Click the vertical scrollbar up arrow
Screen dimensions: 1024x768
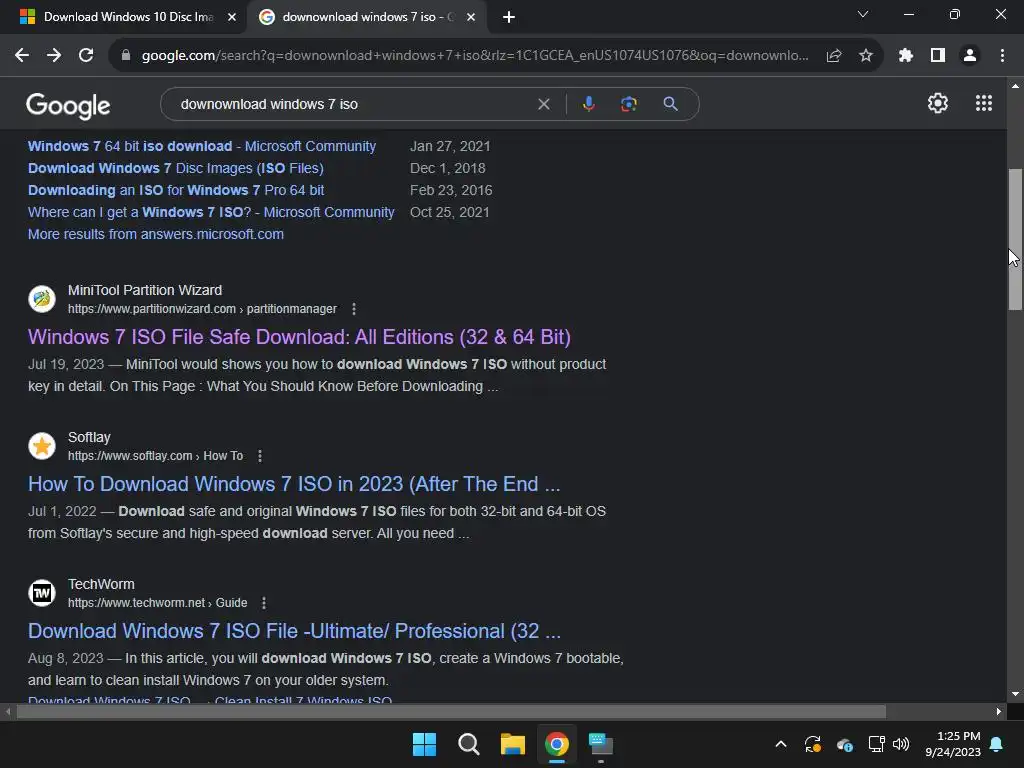[1015, 86]
